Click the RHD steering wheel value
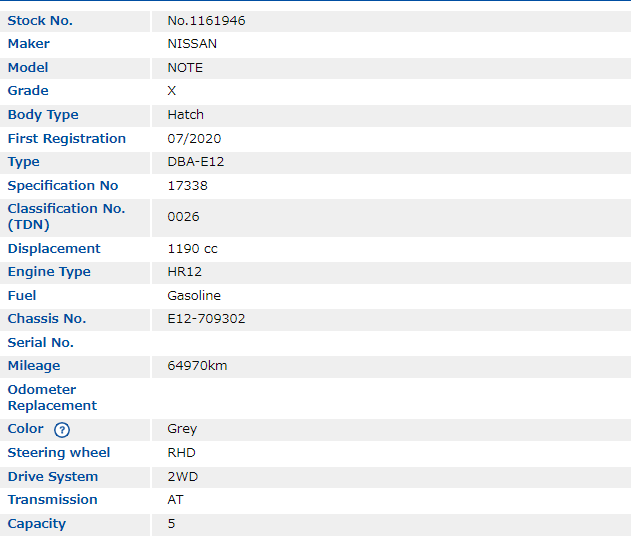This screenshot has width=631, height=546. pos(181,453)
